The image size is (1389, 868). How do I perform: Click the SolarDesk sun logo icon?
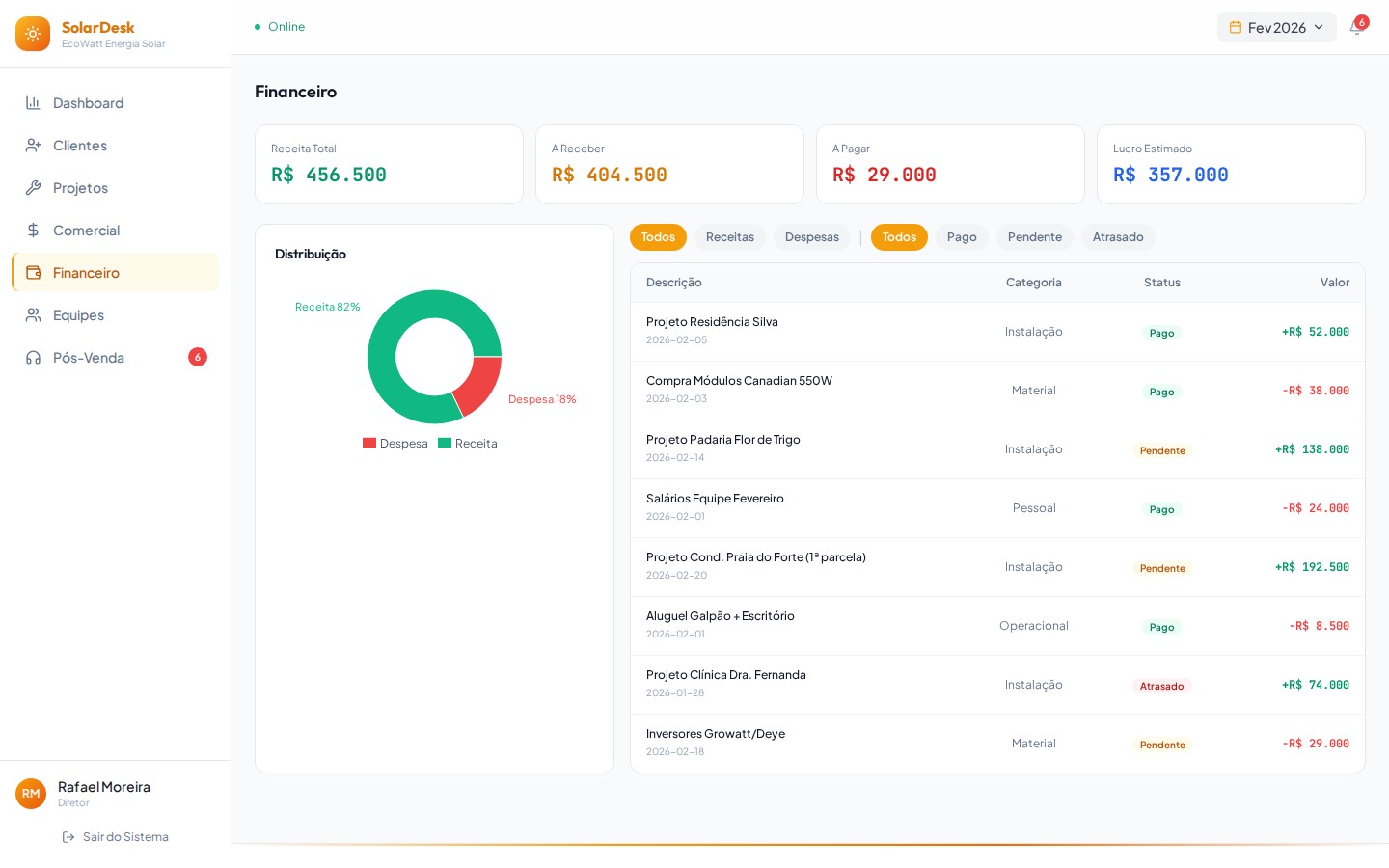point(33,34)
